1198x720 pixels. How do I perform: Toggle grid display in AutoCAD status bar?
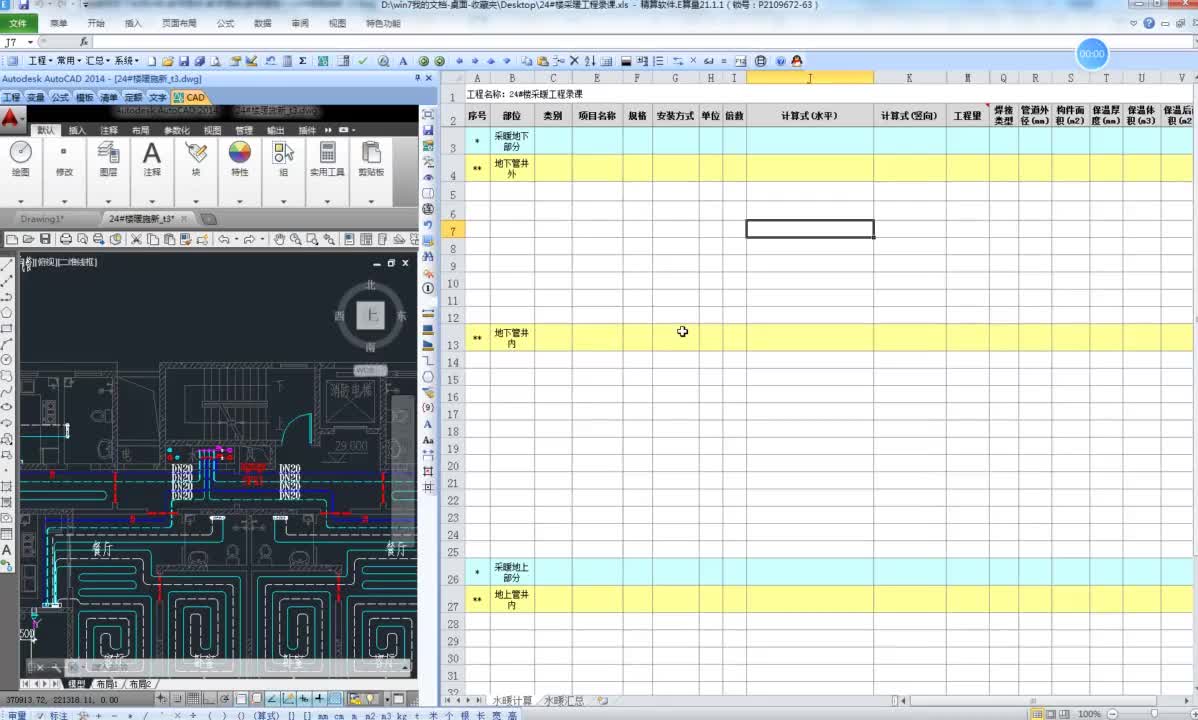[x=193, y=699]
